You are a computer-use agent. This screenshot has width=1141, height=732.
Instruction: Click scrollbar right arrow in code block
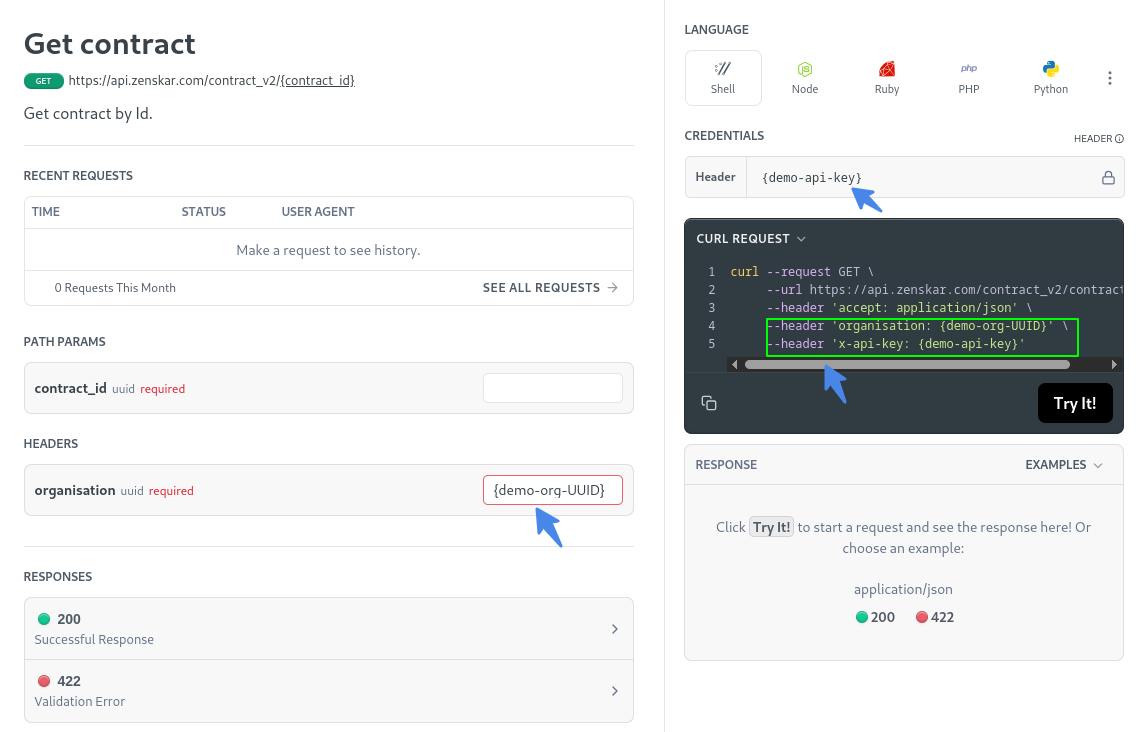pos(1113,365)
